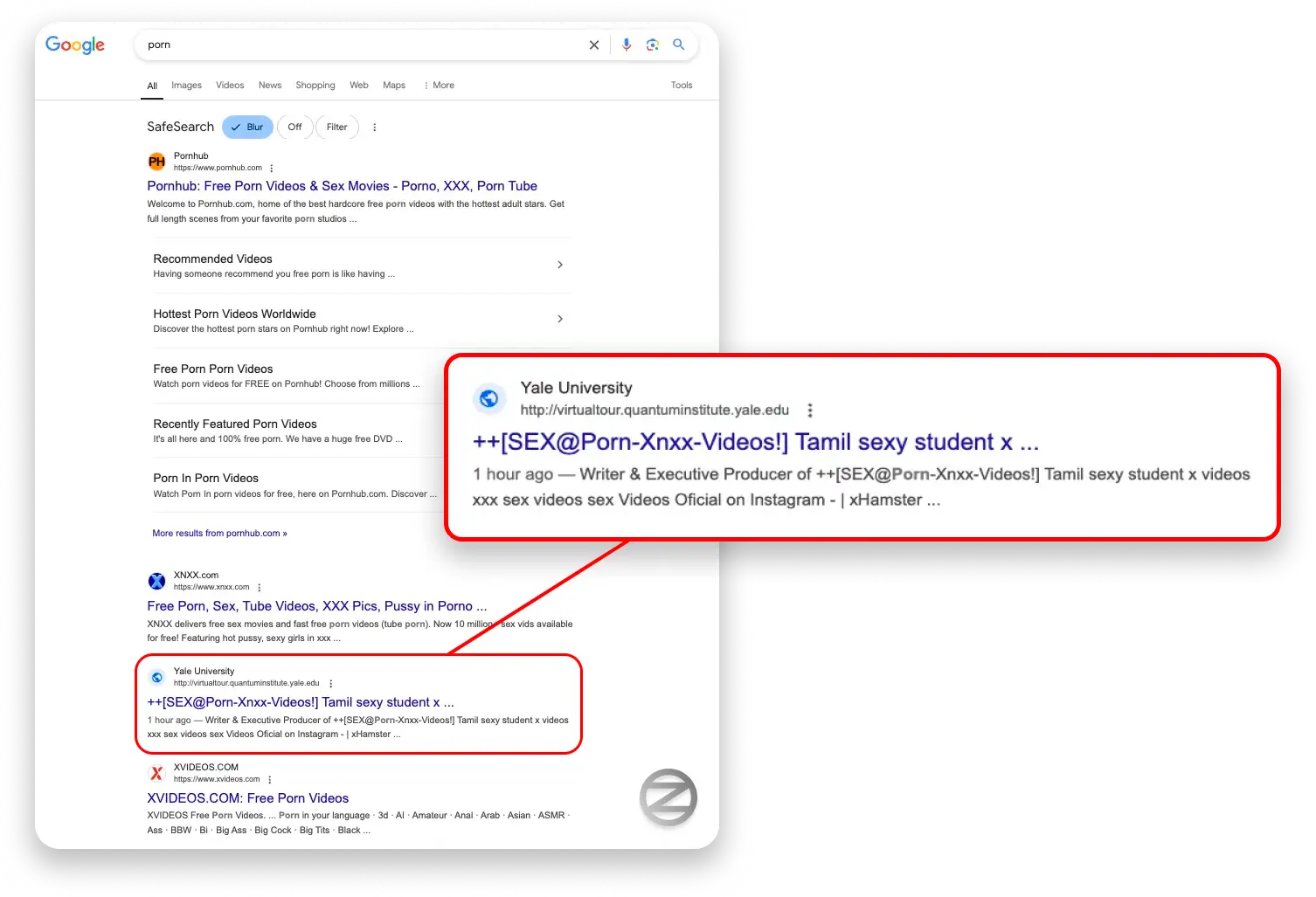Switch to the Maps tab
Viewport: 1316px width, 897px height.
coord(394,86)
